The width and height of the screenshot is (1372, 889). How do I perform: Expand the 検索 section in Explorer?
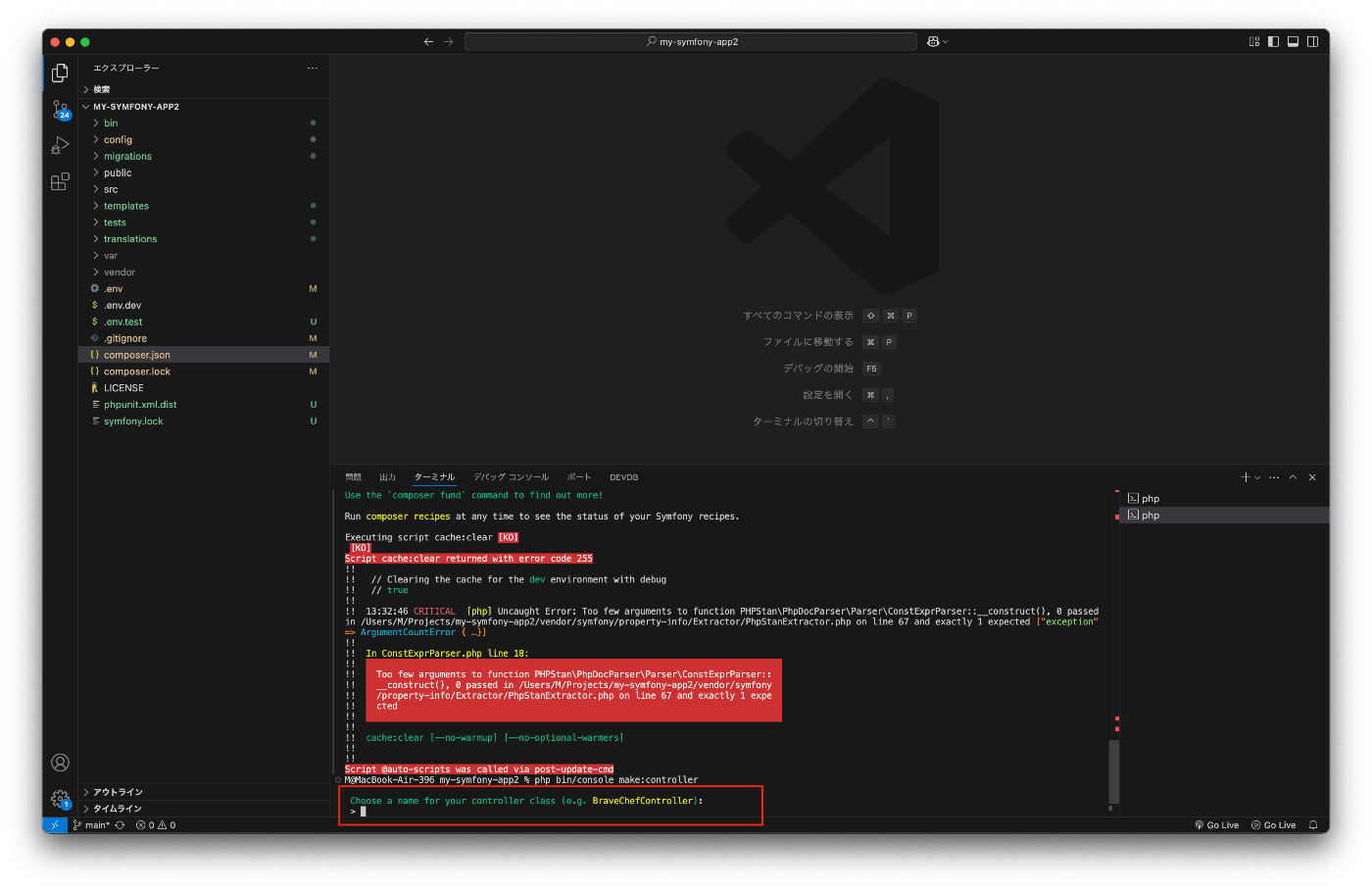[x=204, y=89]
